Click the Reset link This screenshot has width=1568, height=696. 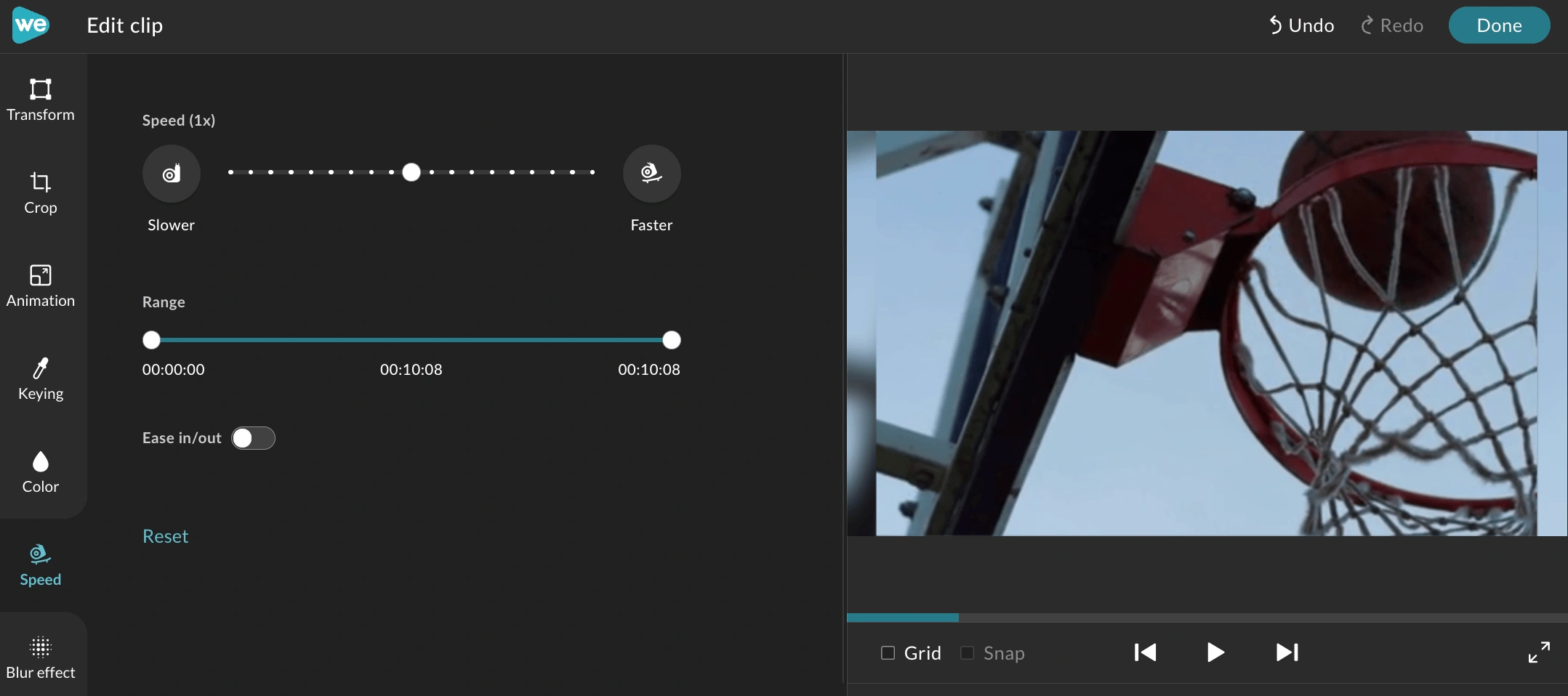[x=166, y=536]
